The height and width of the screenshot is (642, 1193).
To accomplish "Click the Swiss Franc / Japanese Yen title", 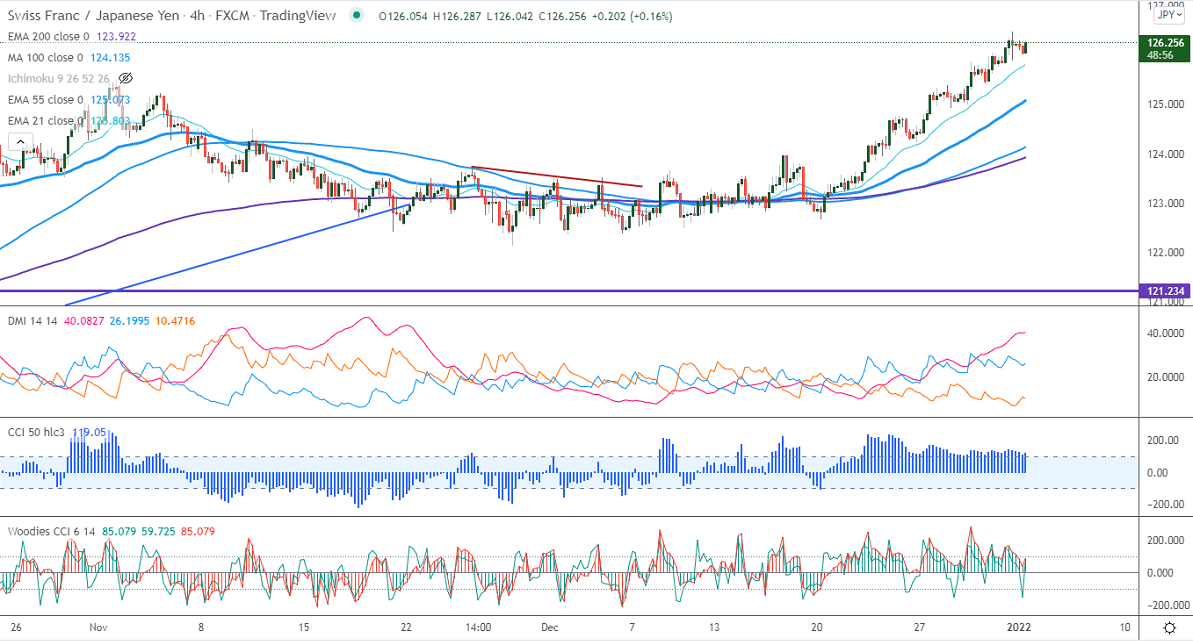I will (x=94, y=16).
